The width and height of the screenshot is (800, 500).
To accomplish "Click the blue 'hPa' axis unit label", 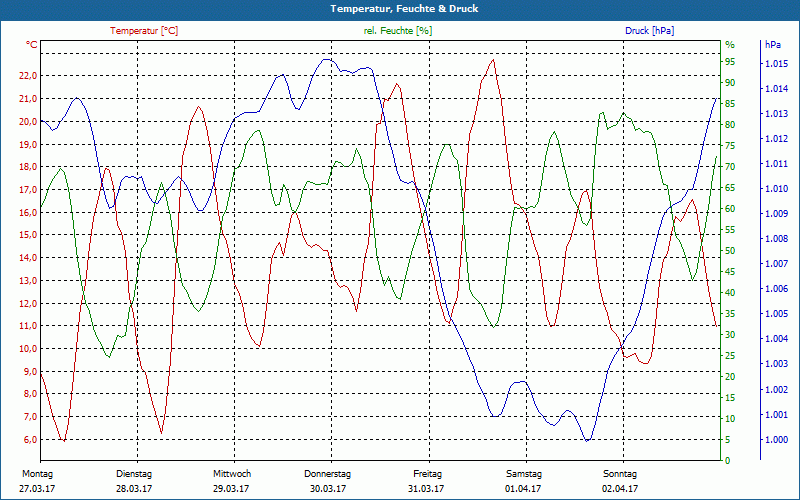I will [x=773, y=45].
